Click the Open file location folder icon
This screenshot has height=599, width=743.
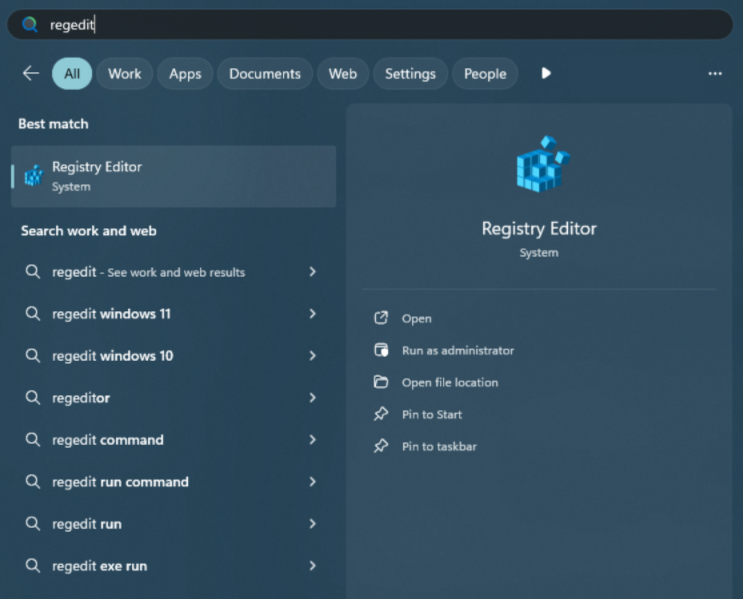[x=381, y=382]
